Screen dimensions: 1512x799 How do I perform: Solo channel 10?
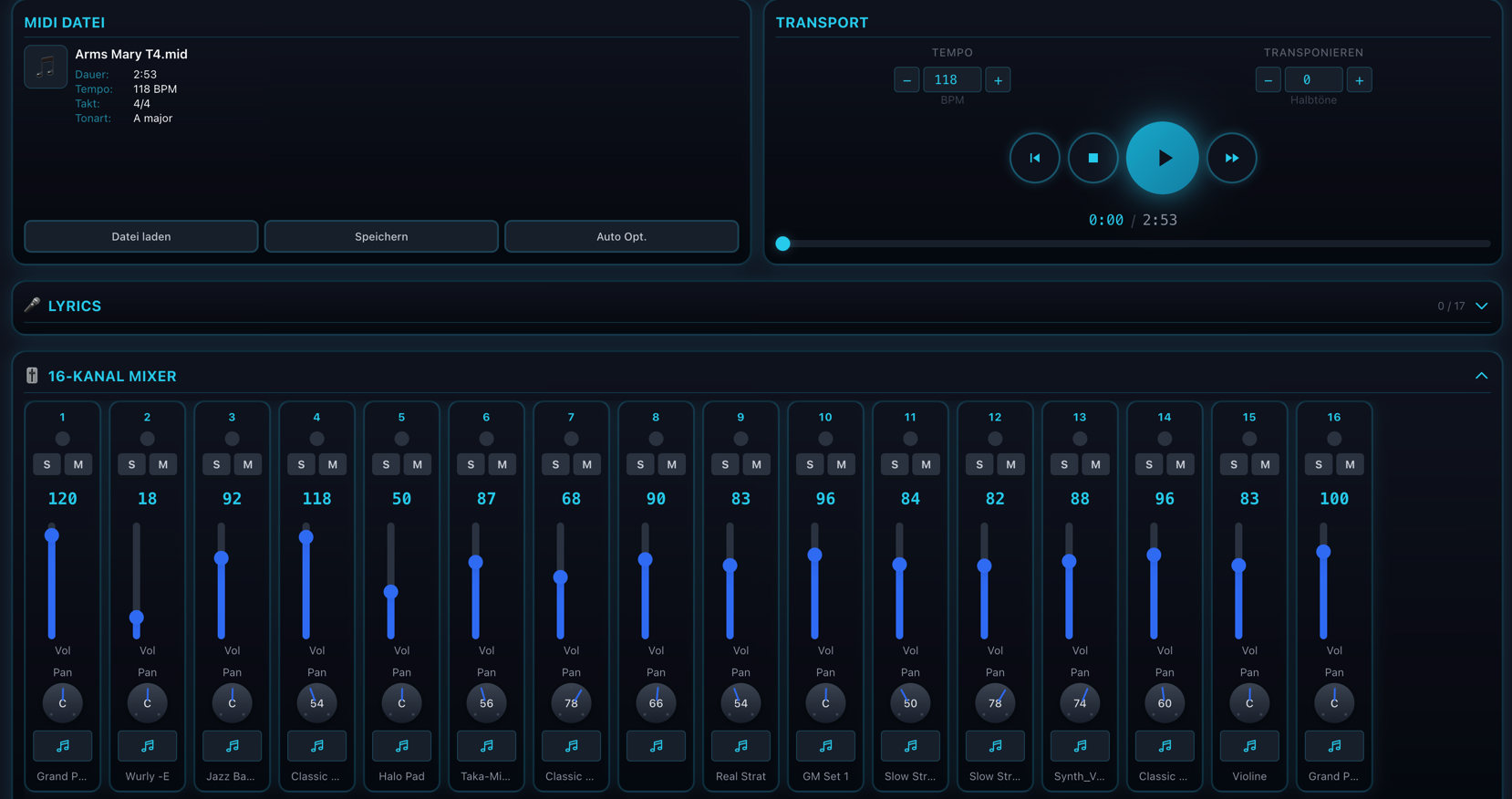click(810, 464)
